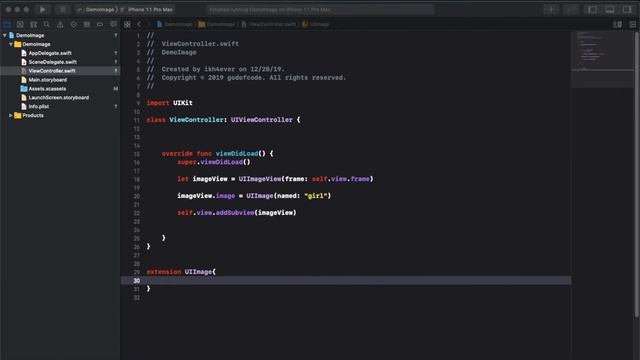640x360 pixels.
Task: Open Main.storyboard in the navigator
Action: pos(47,80)
